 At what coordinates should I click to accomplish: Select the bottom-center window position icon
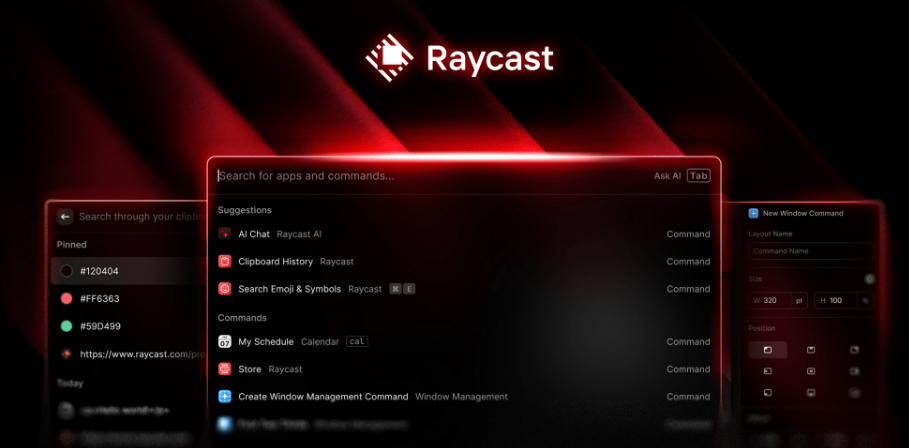click(811, 392)
